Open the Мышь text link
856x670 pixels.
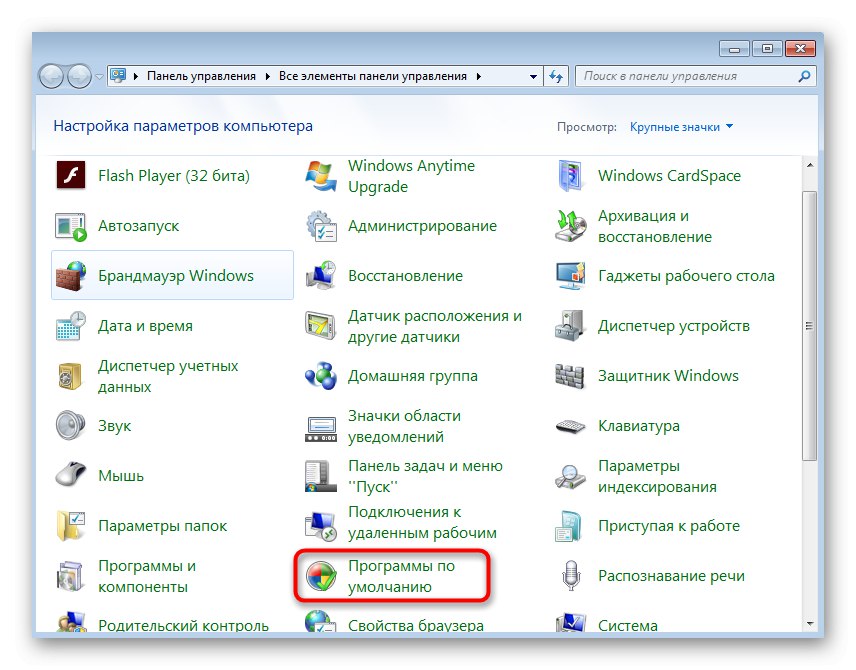(121, 476)
